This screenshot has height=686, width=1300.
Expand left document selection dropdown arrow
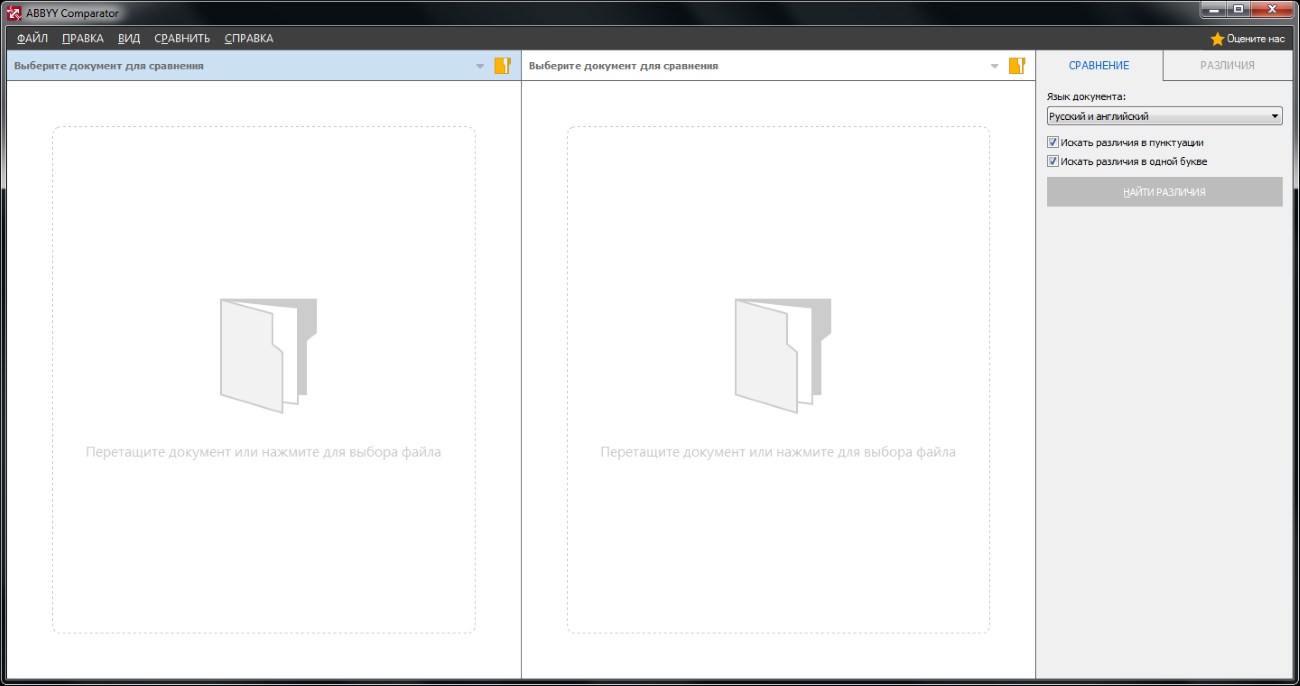click(x=480, y=67)
